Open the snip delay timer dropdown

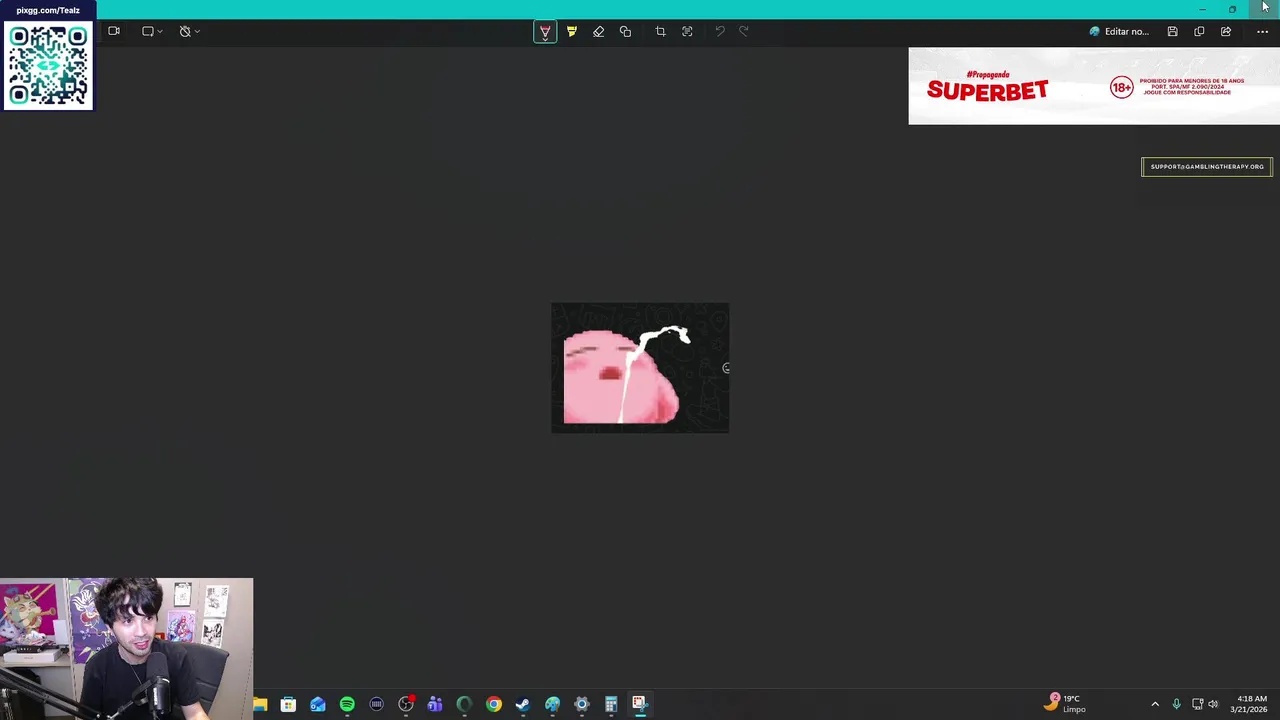[x=189, y=31]
